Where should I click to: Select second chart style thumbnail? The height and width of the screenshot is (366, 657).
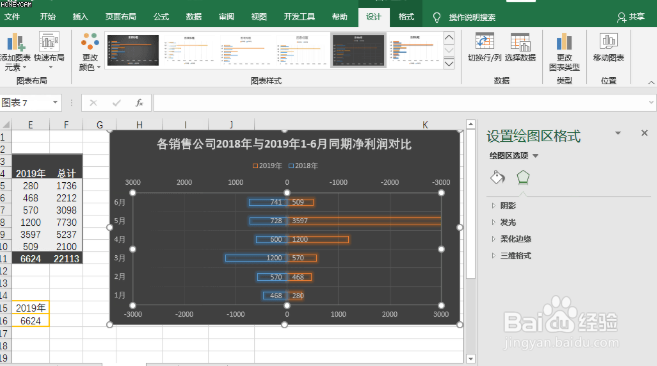click(x=189, y=50)
